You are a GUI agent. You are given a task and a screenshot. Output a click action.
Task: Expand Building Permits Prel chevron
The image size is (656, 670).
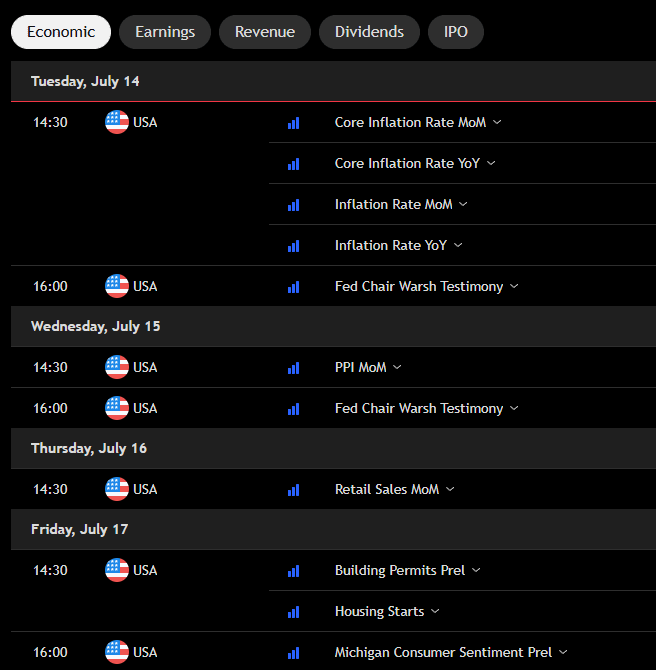[x=476, y=570]
